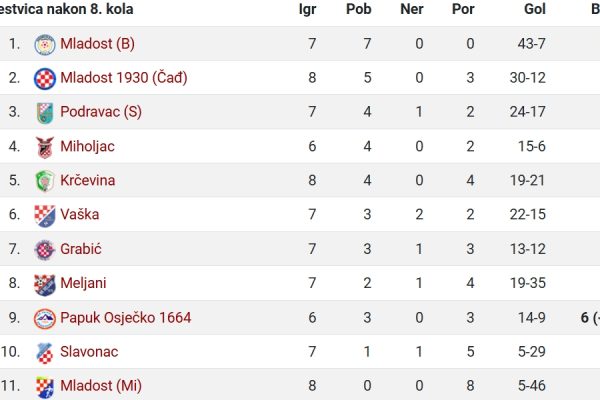This screenshot has height=400, width=600.
Task: Click the Mladost (B) club crest
Action: tap(45, 44)
